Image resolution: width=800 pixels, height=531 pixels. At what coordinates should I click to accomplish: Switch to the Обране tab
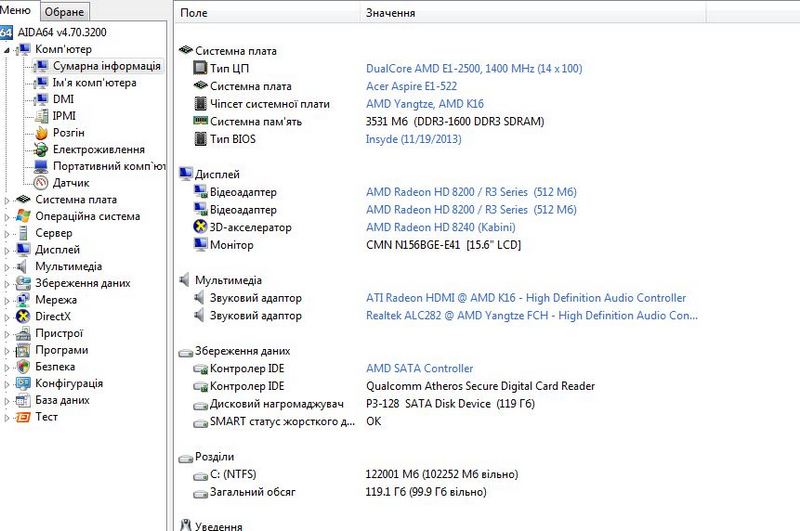[64, 12]
